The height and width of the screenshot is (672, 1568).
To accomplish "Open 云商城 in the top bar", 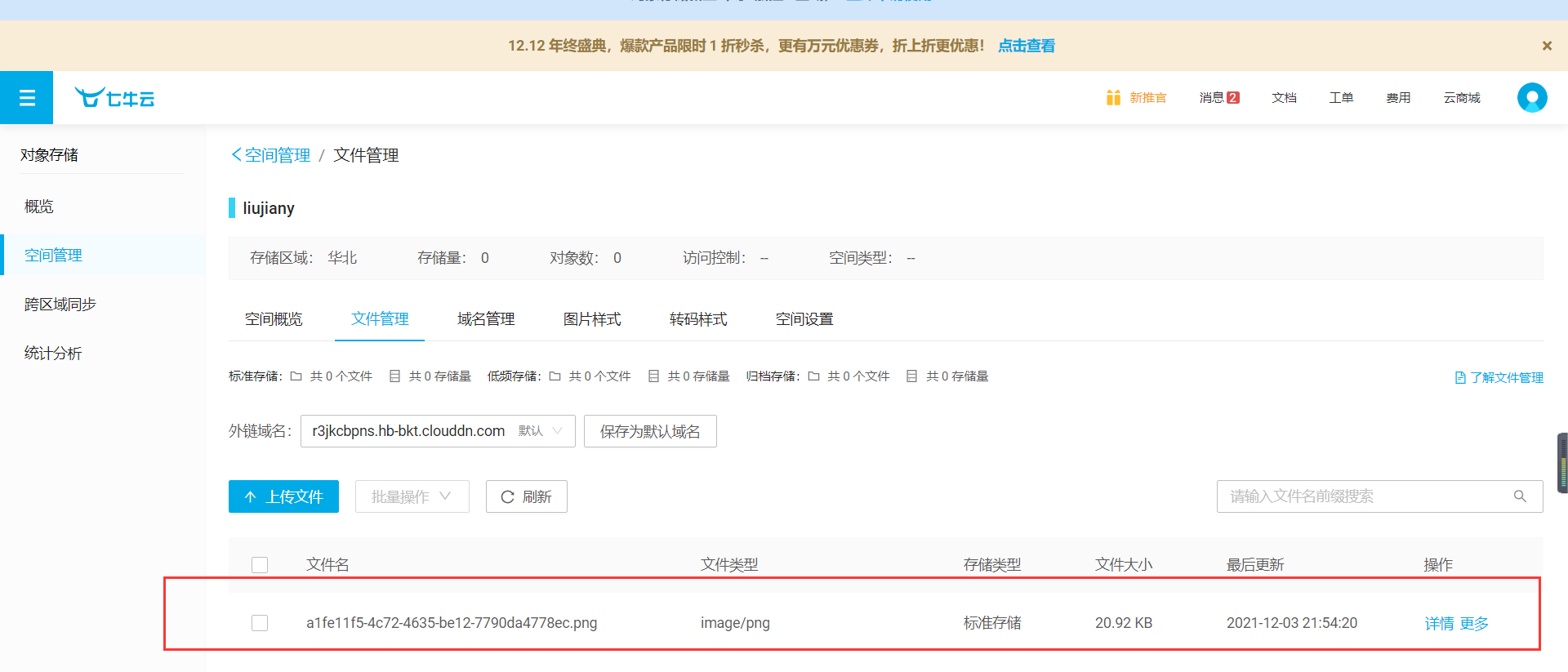I will tap(1462, 98).
